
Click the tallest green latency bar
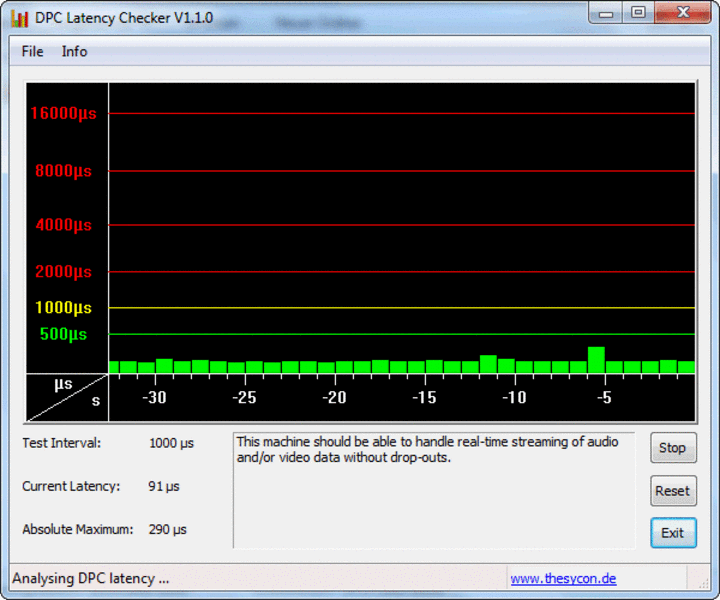[596, 360]
